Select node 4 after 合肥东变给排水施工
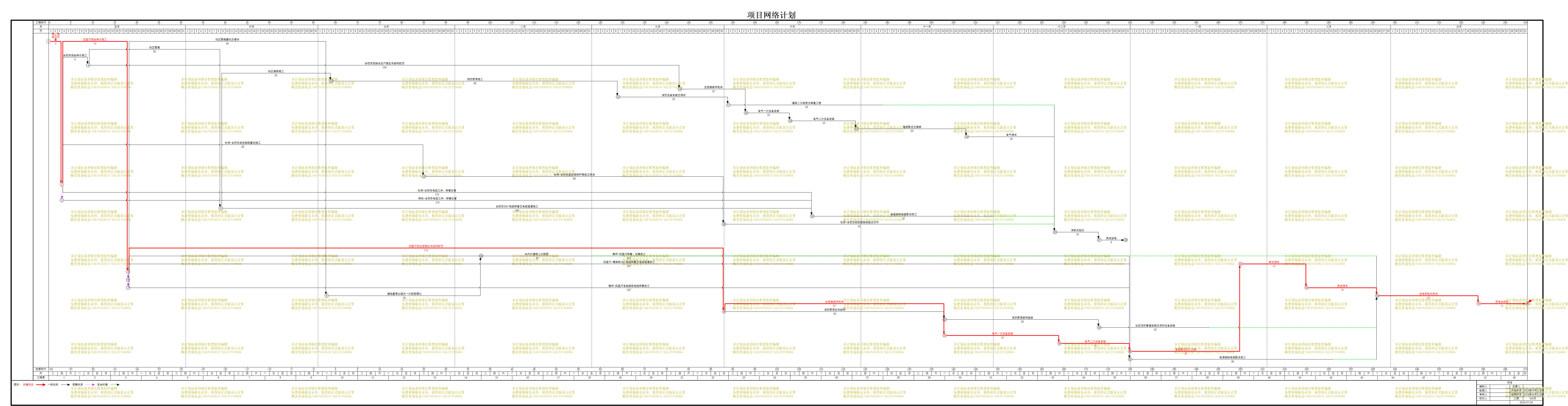 tap(88, 65)
